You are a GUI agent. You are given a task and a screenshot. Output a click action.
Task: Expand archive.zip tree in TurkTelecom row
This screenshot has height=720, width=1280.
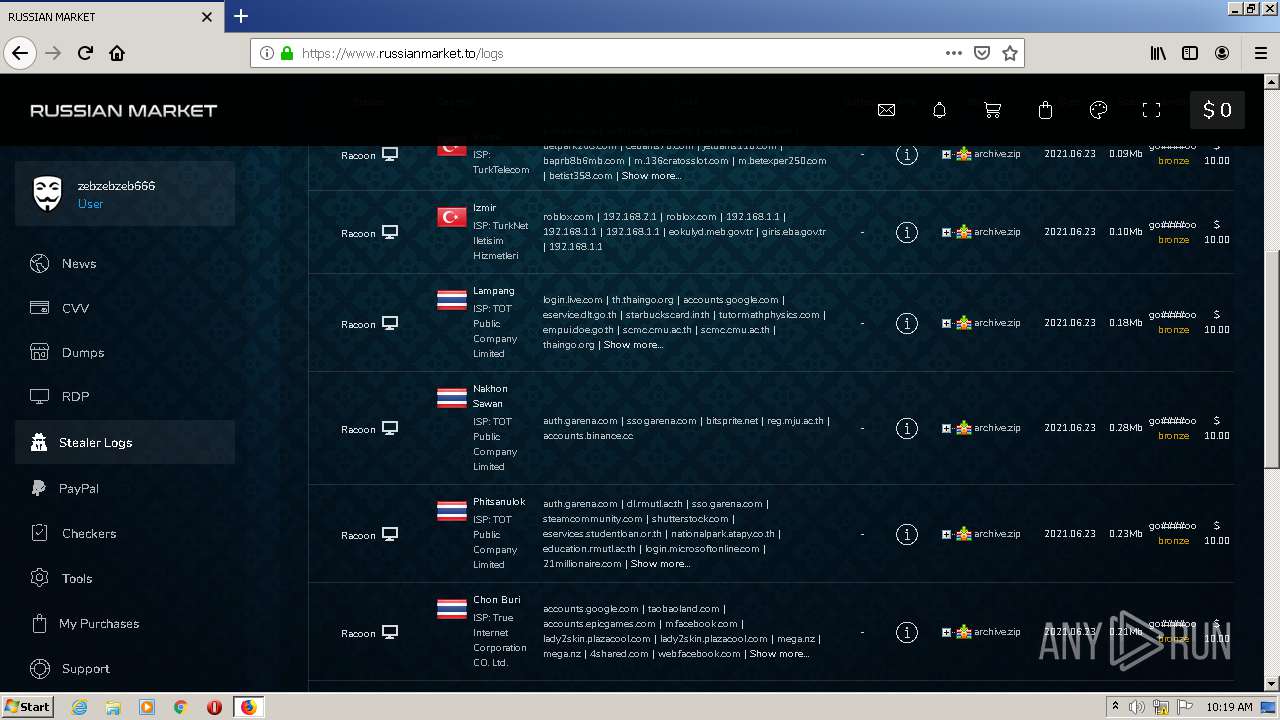[x=946, y=154]
